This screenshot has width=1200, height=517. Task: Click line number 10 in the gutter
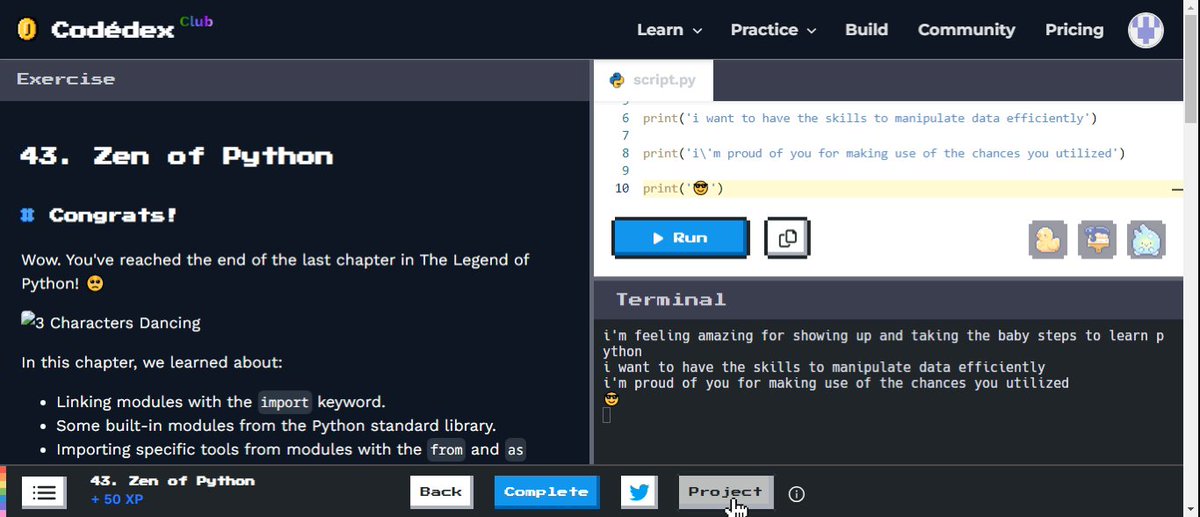[622, 189]
